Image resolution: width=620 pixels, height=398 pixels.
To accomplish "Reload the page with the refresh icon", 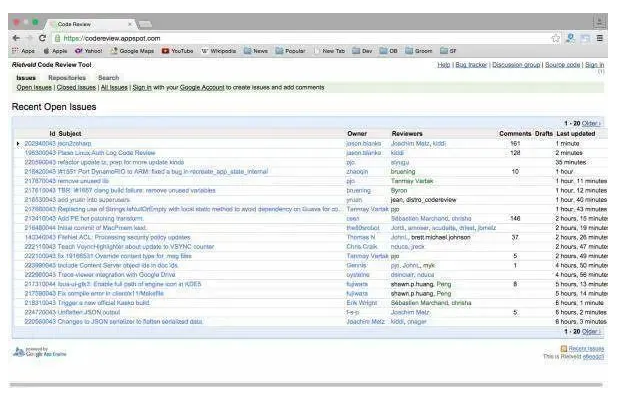I will click(x=42, y=38).
